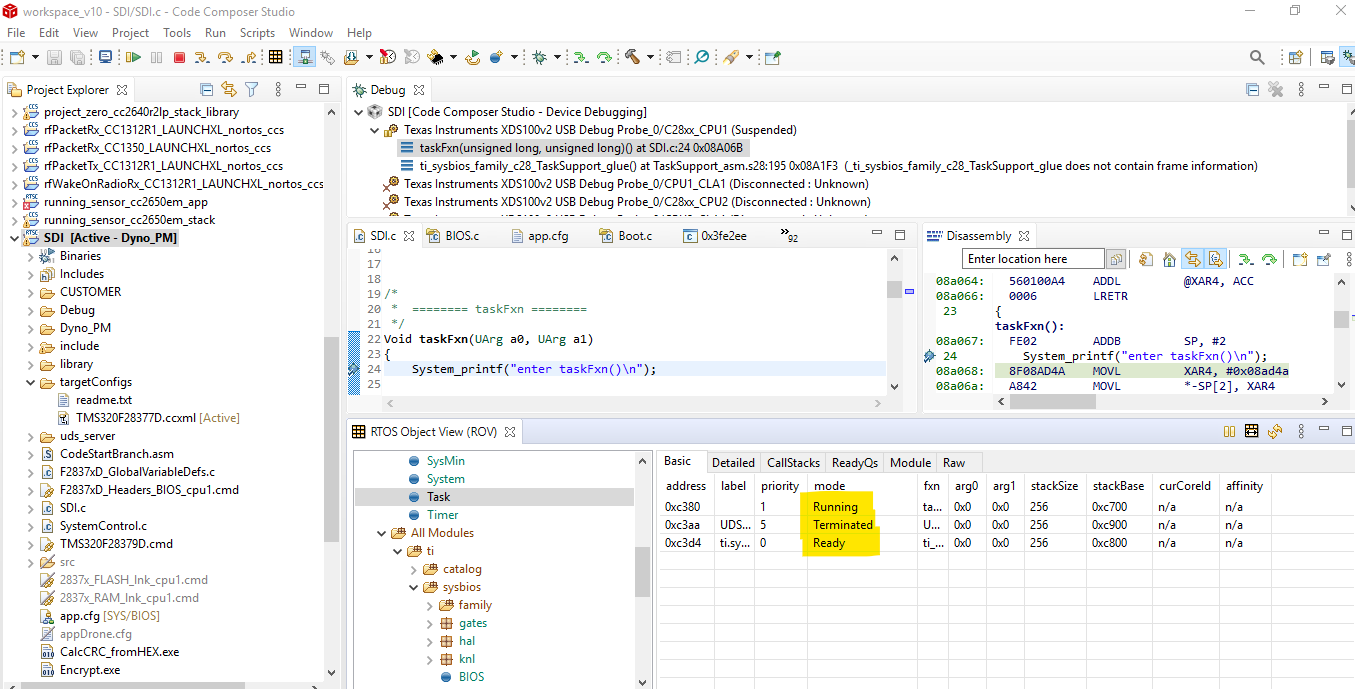
Task: Open the Scripts menu
Action: point(257,32)
